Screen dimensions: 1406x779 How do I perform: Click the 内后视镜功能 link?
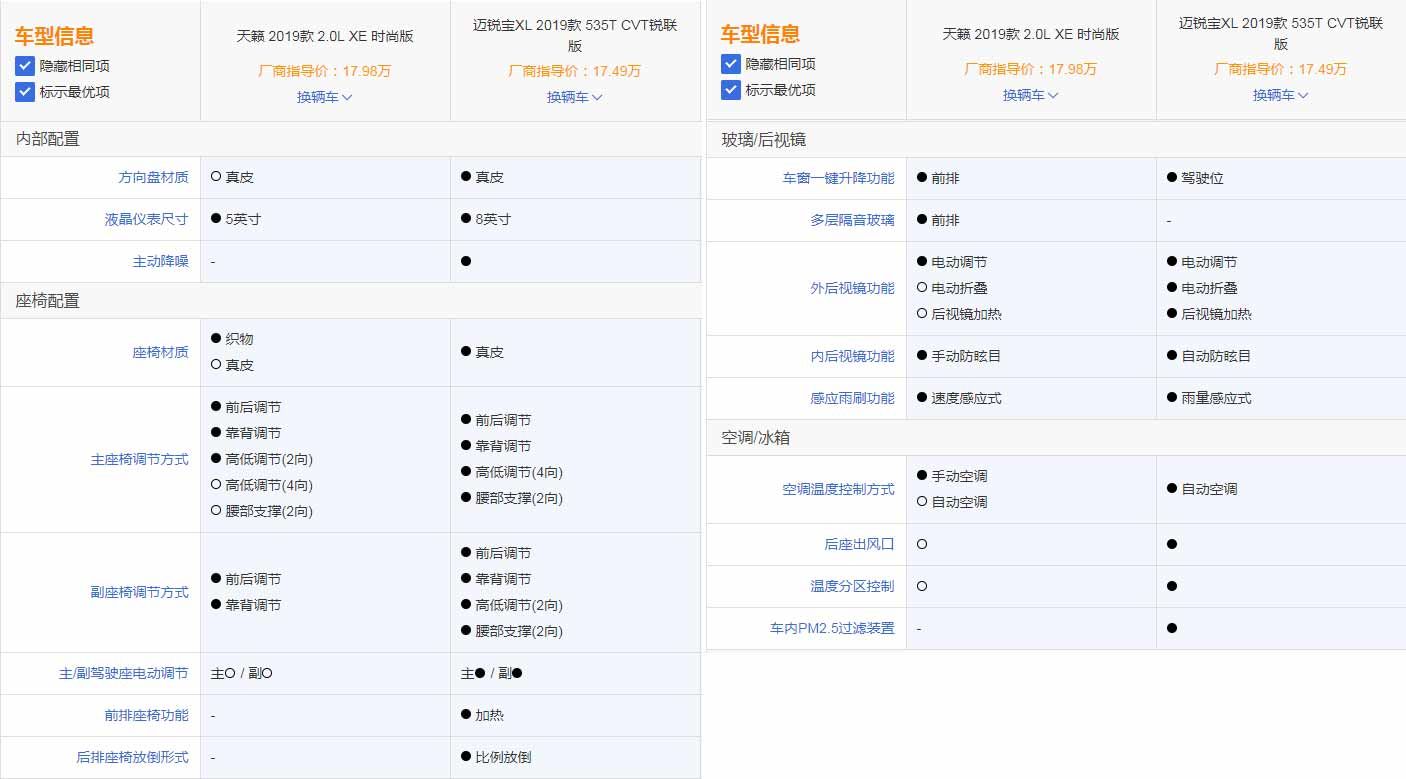[852, 356]
